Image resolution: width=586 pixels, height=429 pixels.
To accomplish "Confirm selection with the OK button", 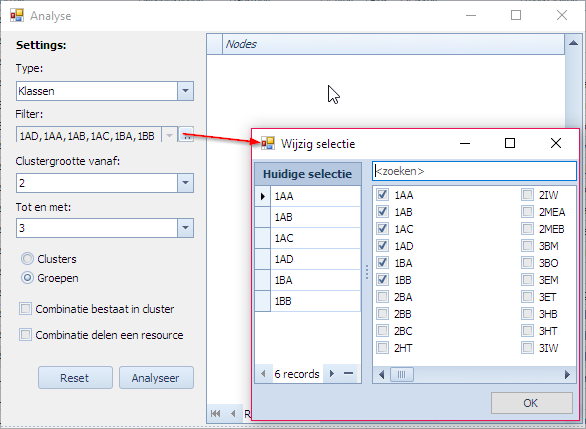I will [x=531, y=403].
